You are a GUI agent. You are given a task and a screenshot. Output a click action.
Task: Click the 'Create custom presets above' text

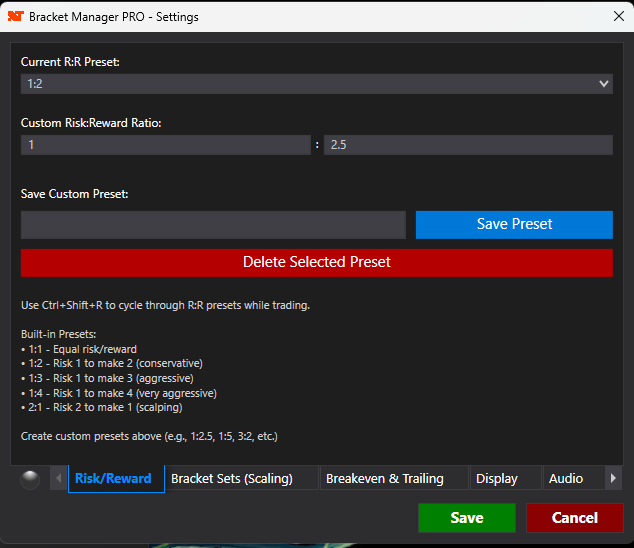point(149,436)
